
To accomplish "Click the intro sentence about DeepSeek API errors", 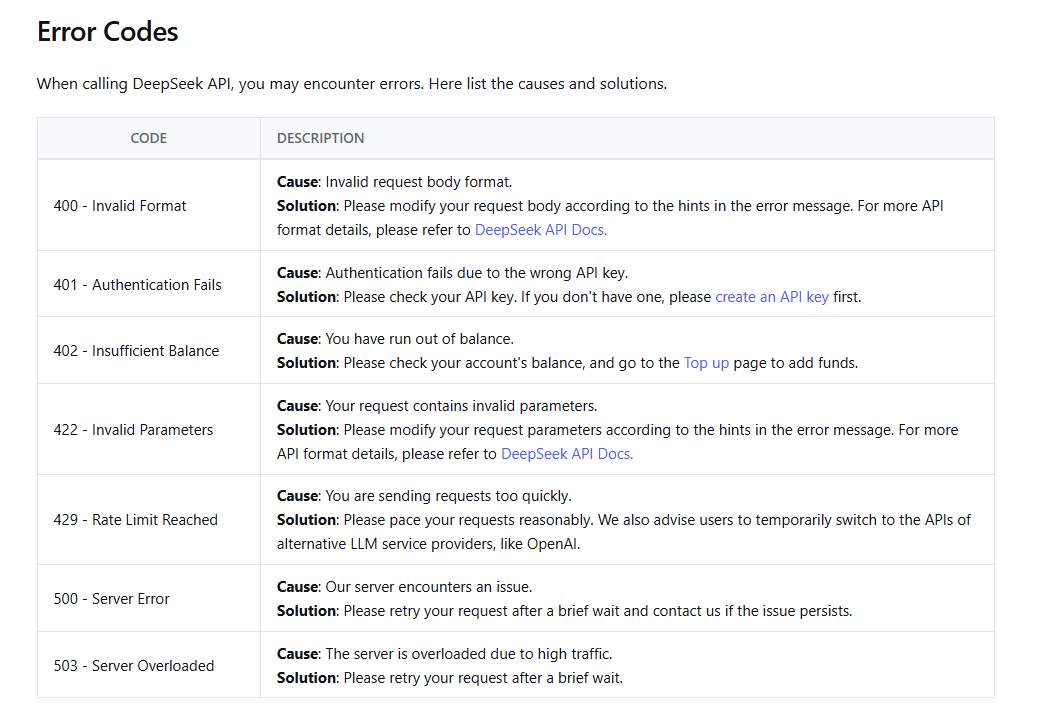I will [x=352, y=84].
